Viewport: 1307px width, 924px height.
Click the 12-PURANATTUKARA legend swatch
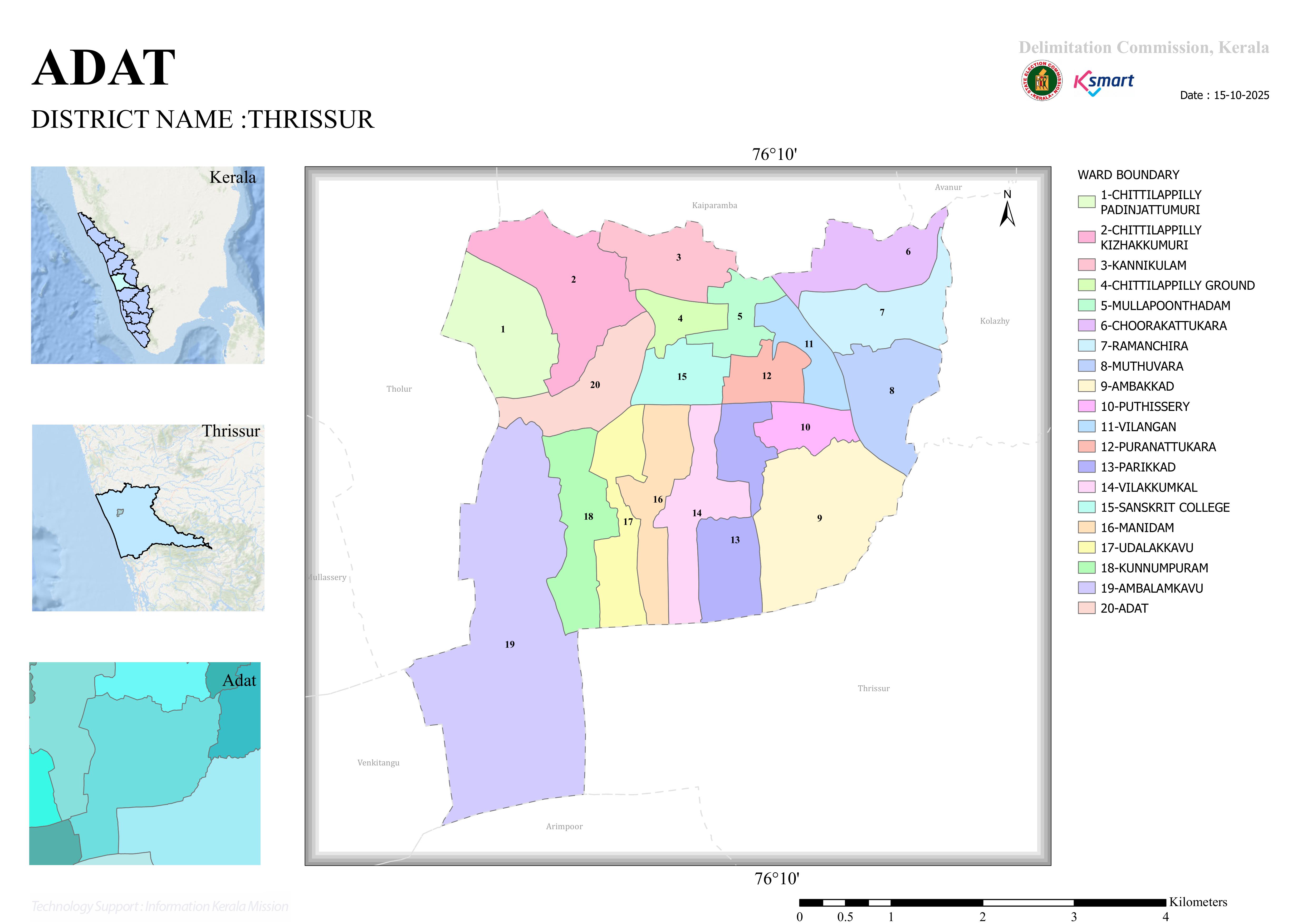click(x=1087, y=447)
